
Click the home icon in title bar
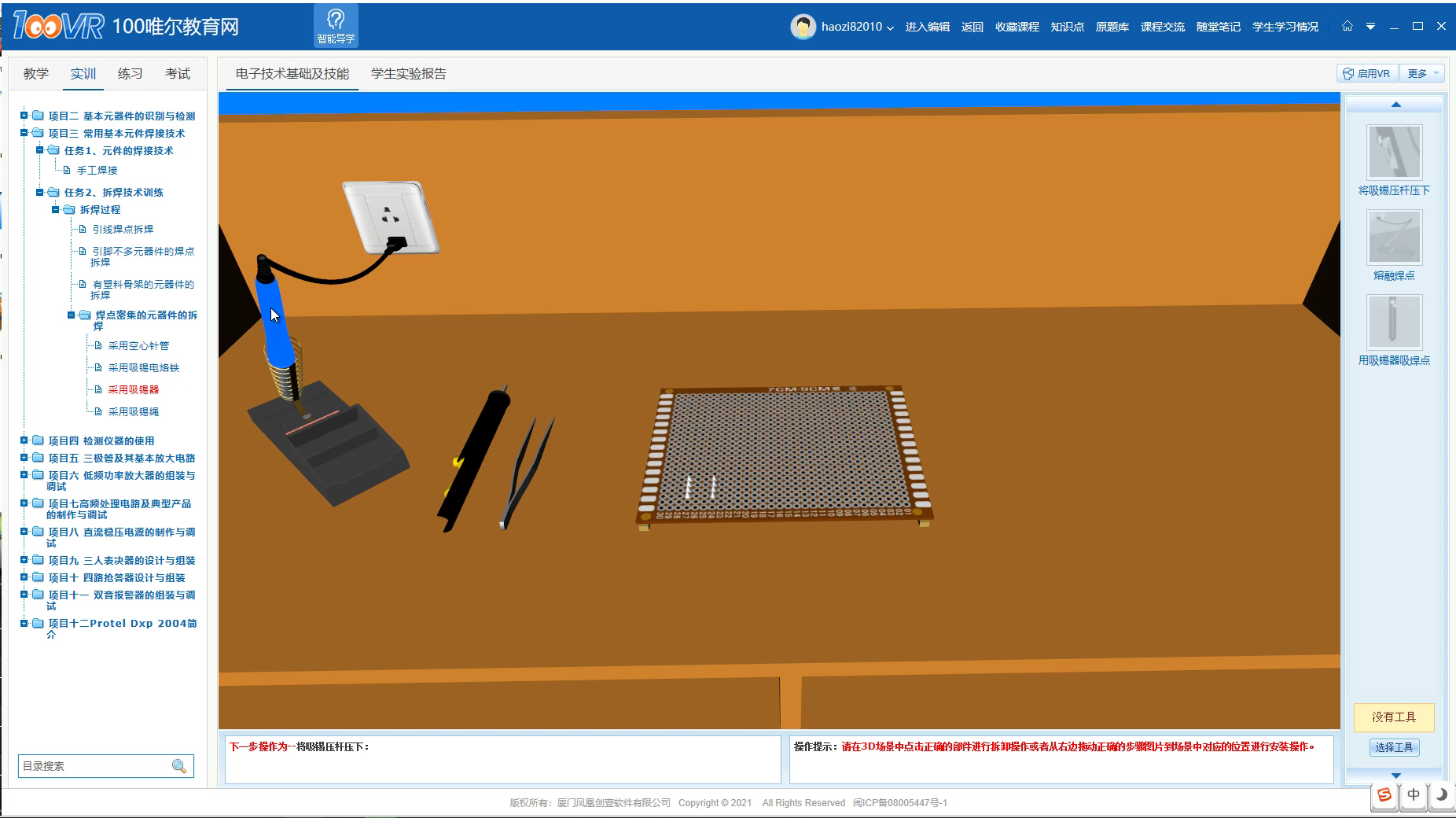click(1348, 26)
